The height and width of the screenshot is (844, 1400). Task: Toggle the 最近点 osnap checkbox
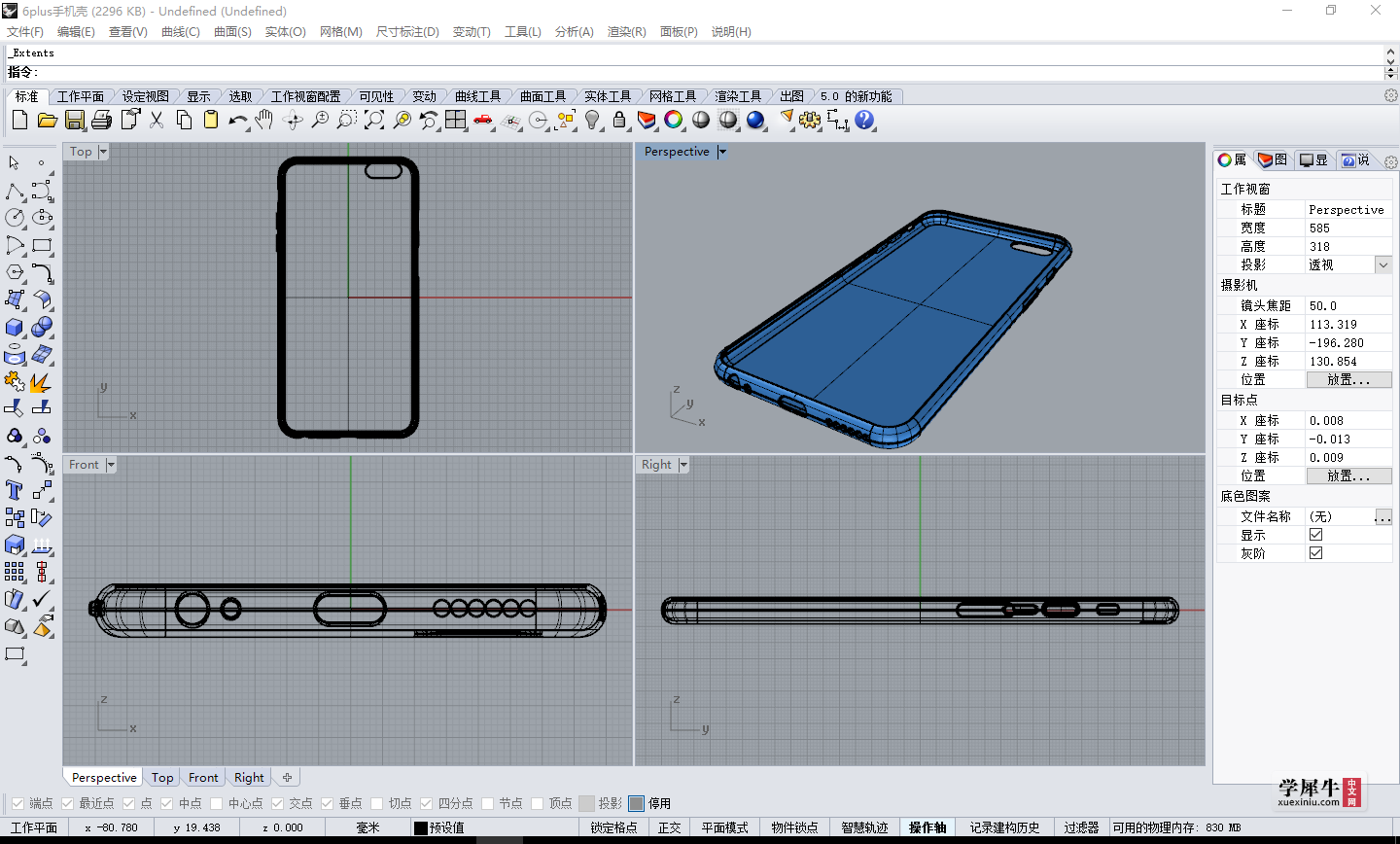(x=67, y=803)
